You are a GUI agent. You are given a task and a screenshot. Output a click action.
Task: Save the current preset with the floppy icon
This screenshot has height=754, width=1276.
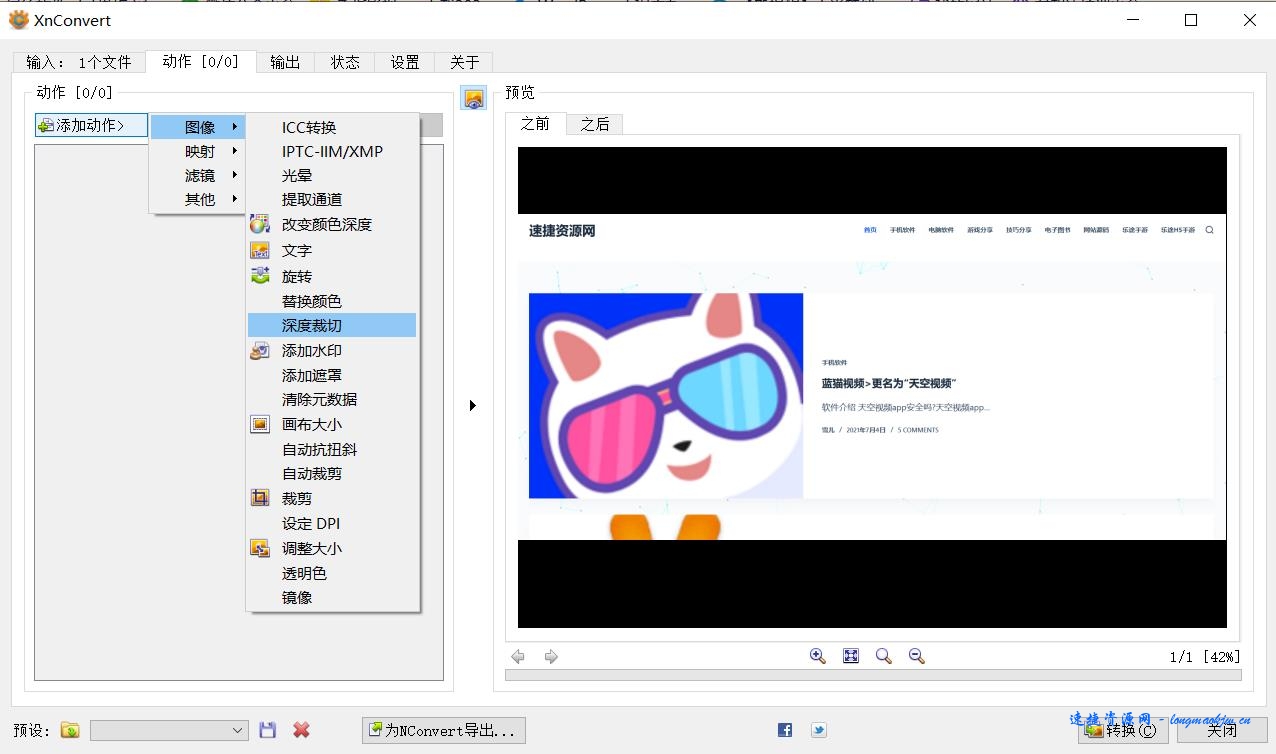[267, 730]
